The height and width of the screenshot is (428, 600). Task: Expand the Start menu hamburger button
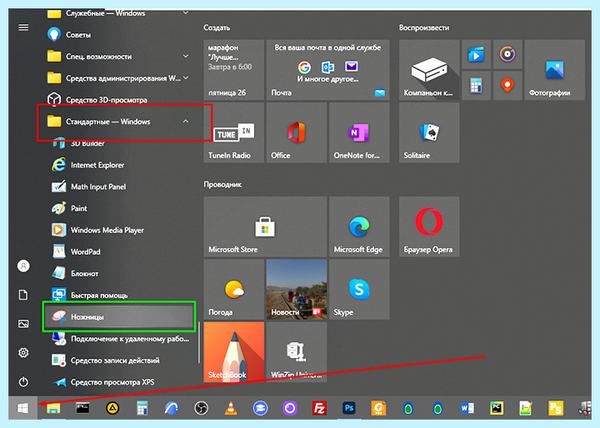[x=23, y=27]
